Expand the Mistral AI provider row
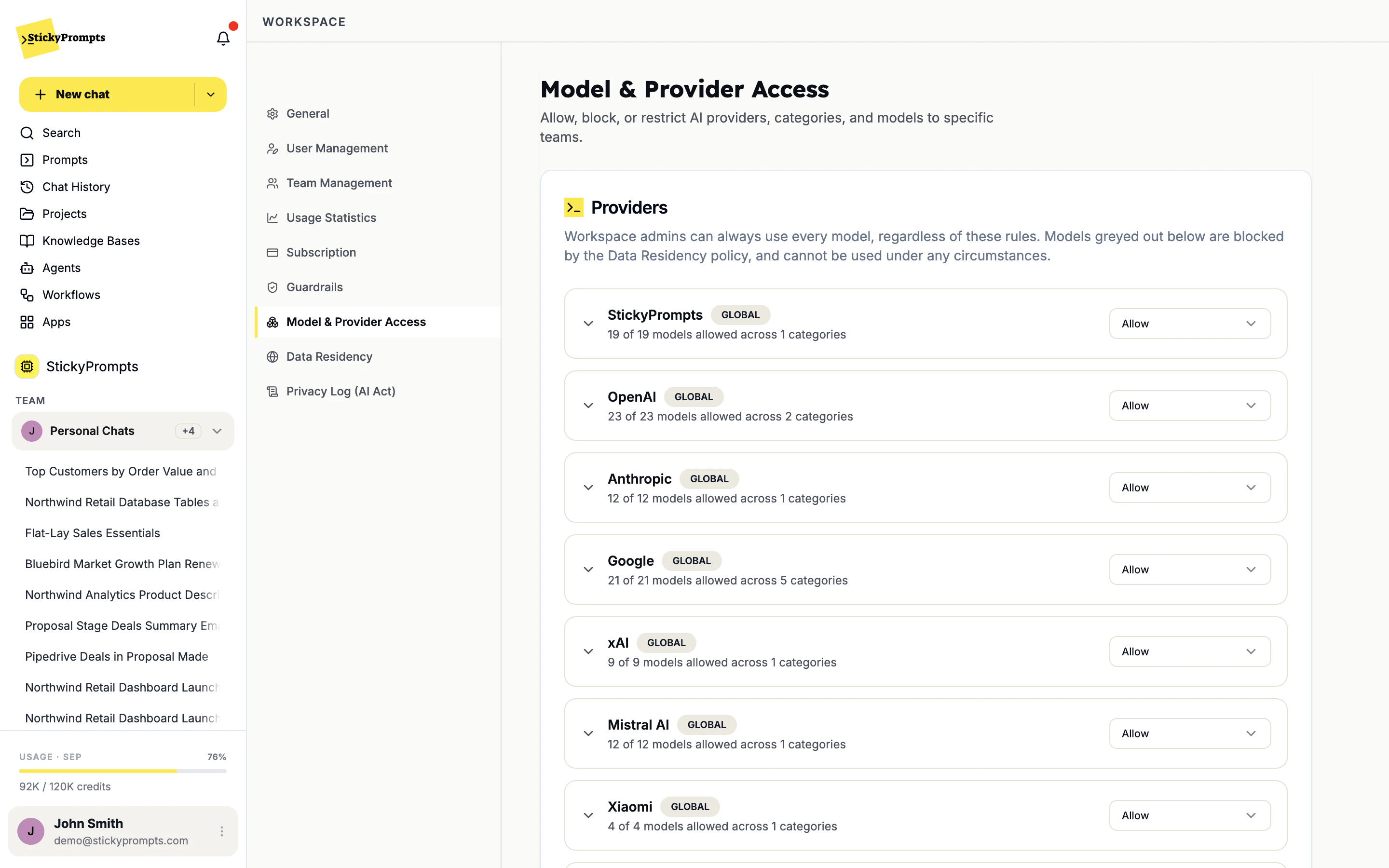This screenshot has height=868, width=1389. pos(588,733)
